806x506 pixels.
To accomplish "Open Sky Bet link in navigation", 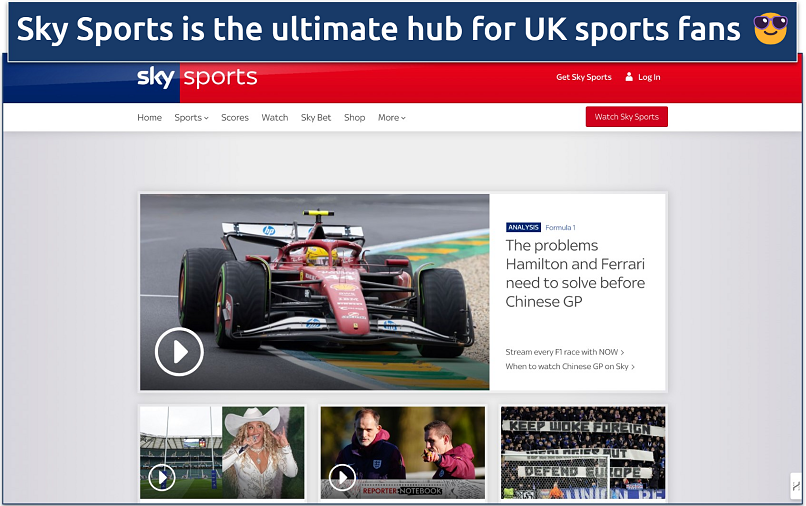I will [316, 117].
